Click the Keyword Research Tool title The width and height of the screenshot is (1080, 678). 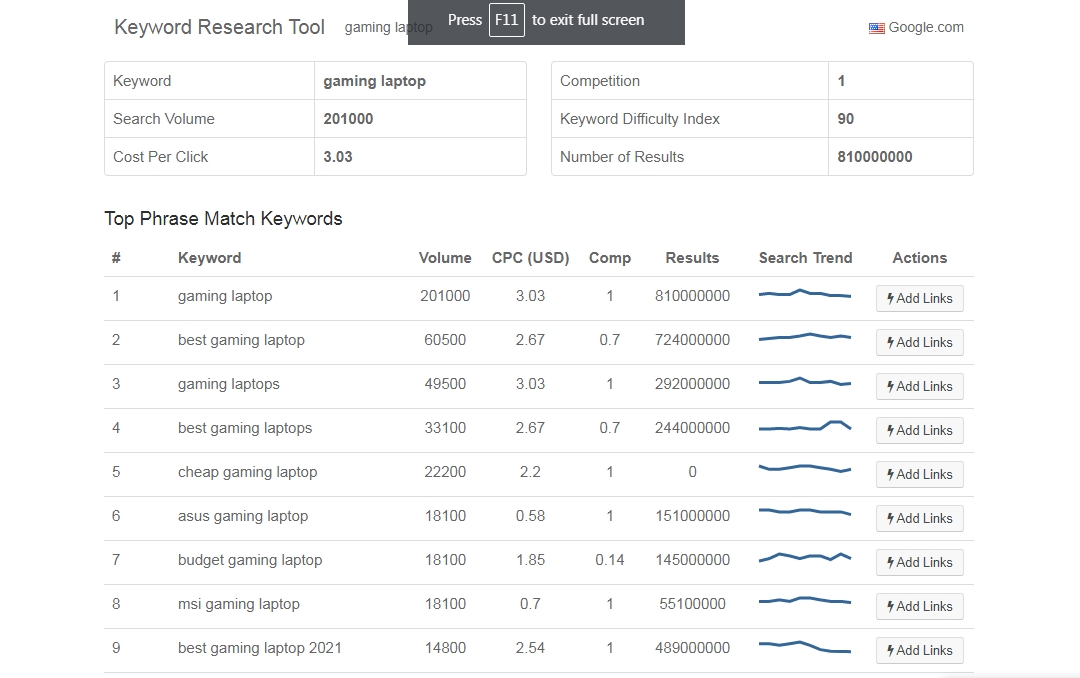[x=219, y=27]
